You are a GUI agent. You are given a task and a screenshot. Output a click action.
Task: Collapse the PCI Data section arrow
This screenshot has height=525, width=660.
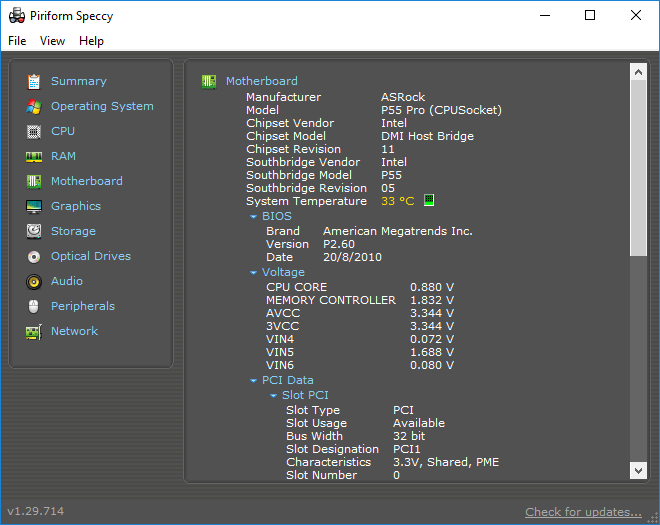click(253, 381)
